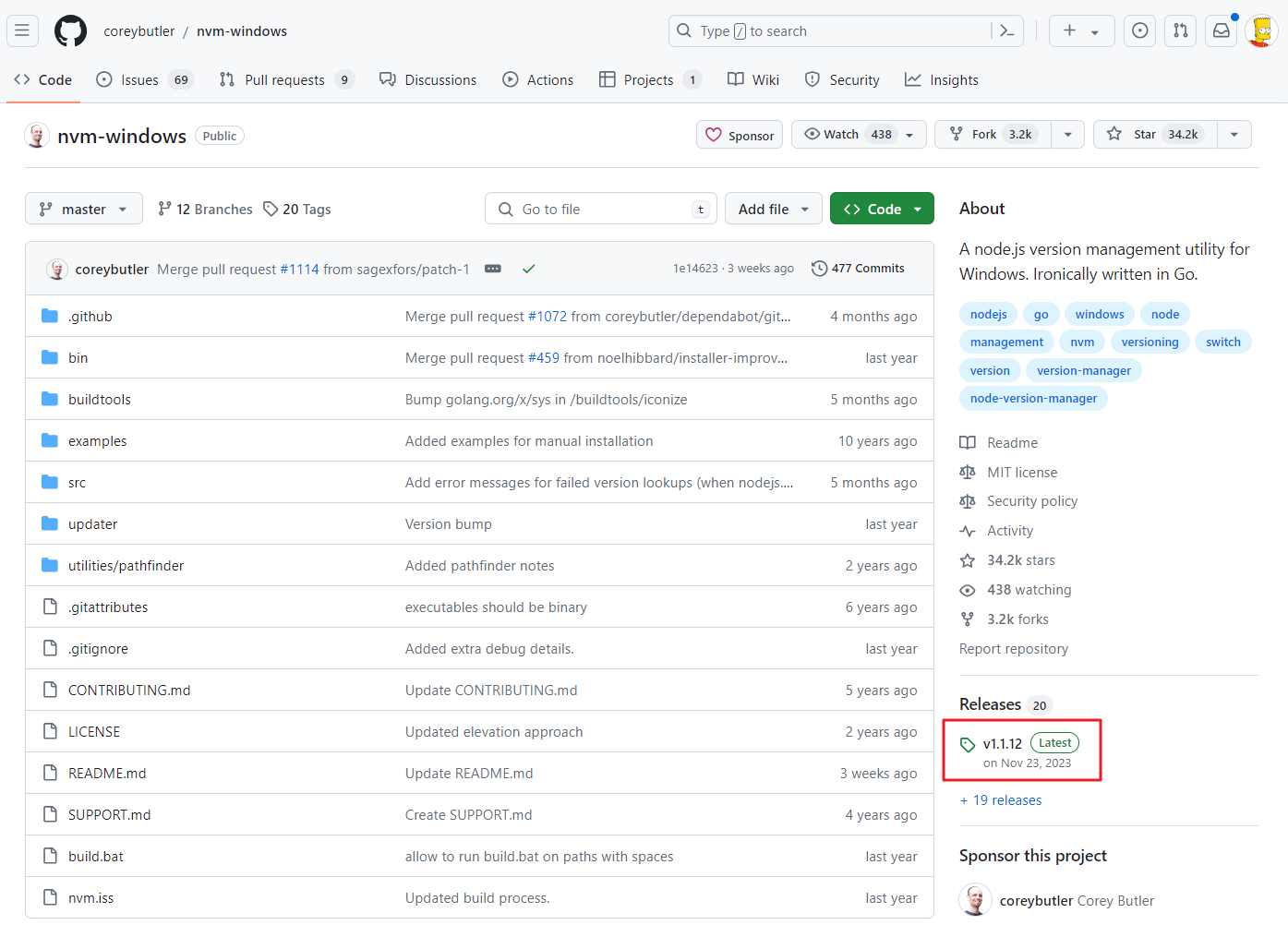Open pull requests icon in header

[1181, 30]
